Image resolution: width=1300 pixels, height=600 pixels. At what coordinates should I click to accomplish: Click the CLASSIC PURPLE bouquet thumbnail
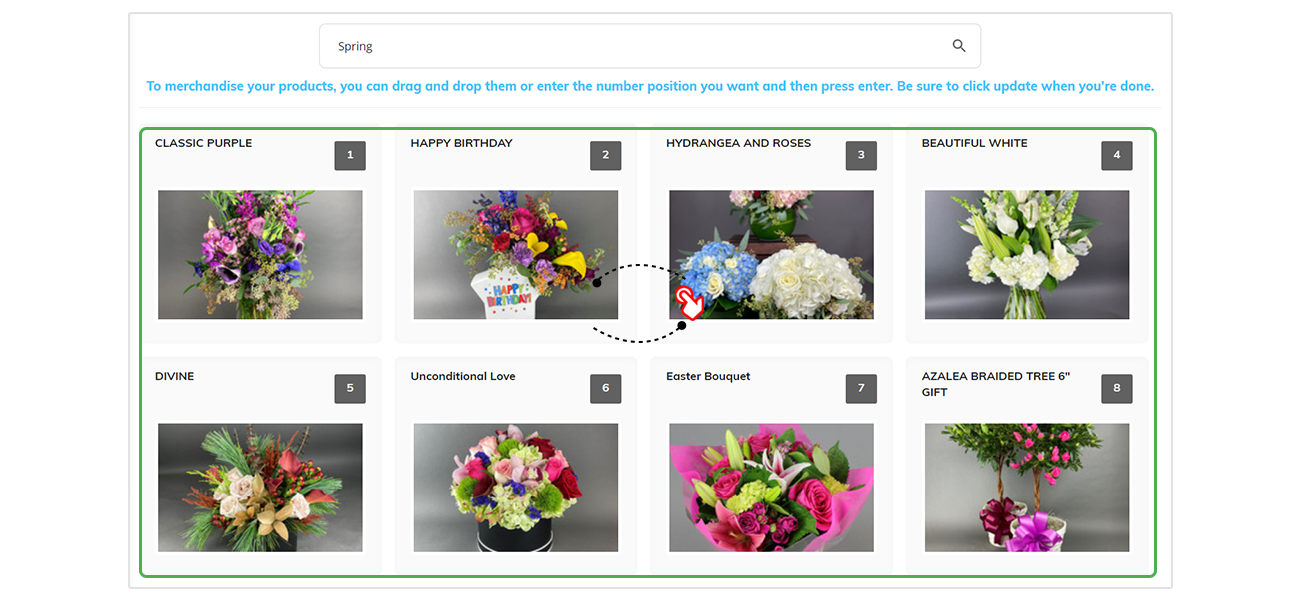(x=260, y=254)
